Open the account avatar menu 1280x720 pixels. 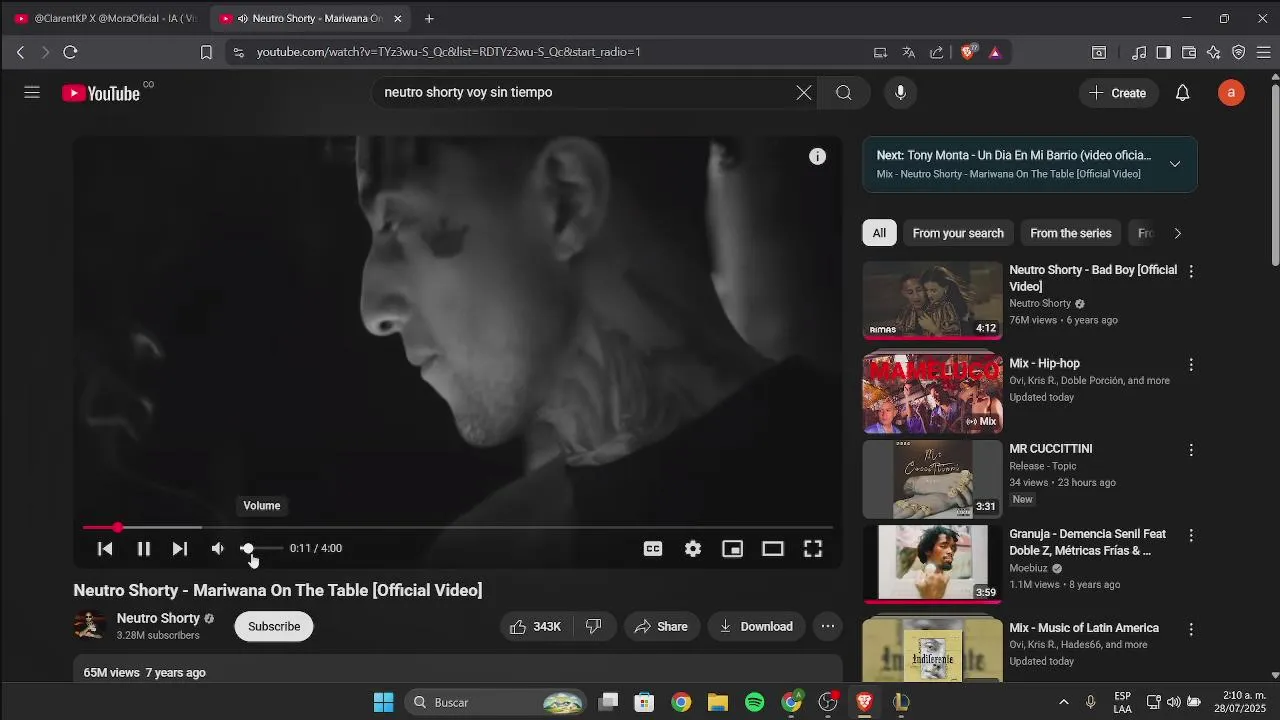coord(1231,93)
